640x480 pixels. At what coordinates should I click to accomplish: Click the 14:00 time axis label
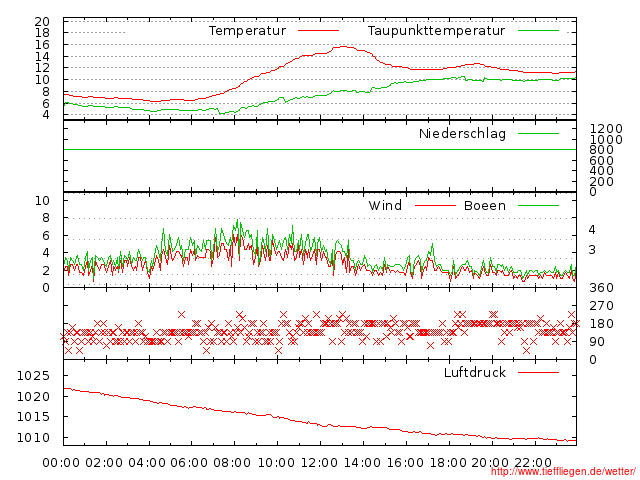coord(362,463)
